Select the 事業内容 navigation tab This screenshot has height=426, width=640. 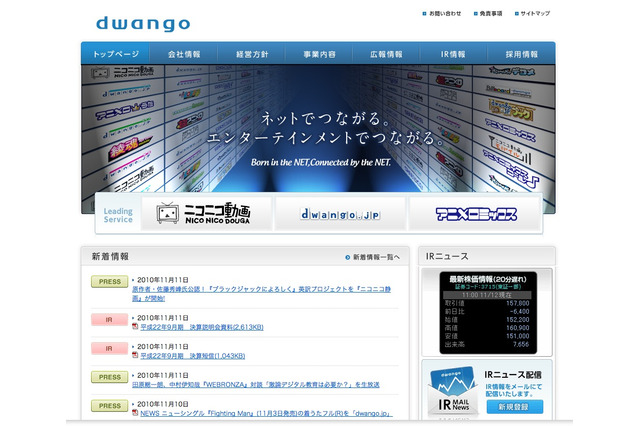[319, 54]
